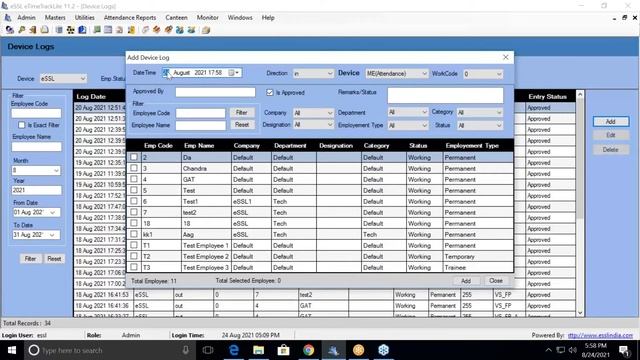640x360 pixels.
Task: Open the Masters menu
Action: click(x=55, y=18)
